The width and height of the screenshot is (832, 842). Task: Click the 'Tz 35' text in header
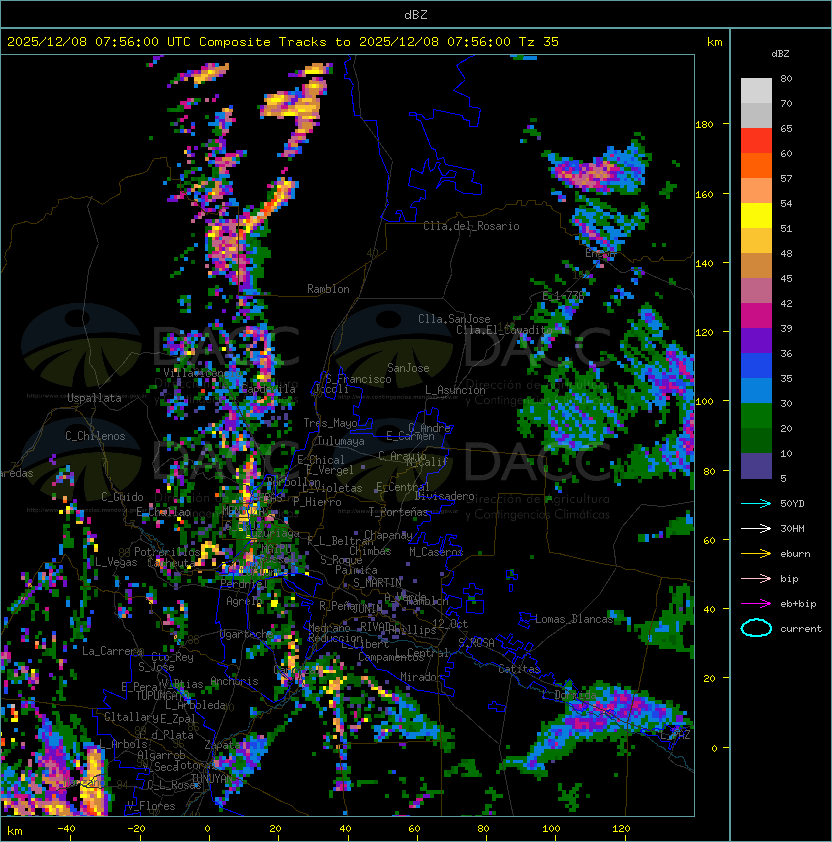(539, 42)
